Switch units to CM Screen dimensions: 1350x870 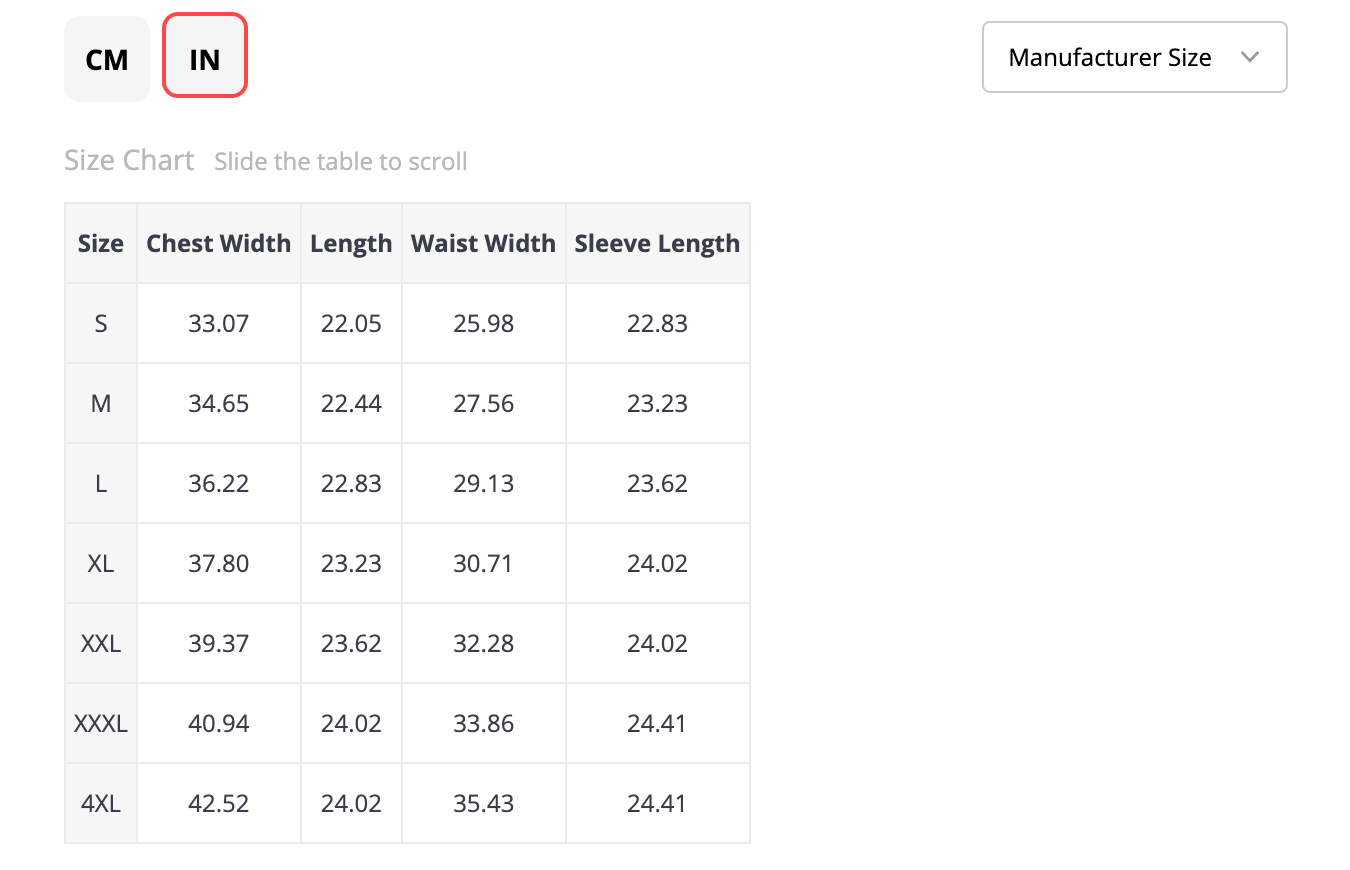(x=107, y=59)
